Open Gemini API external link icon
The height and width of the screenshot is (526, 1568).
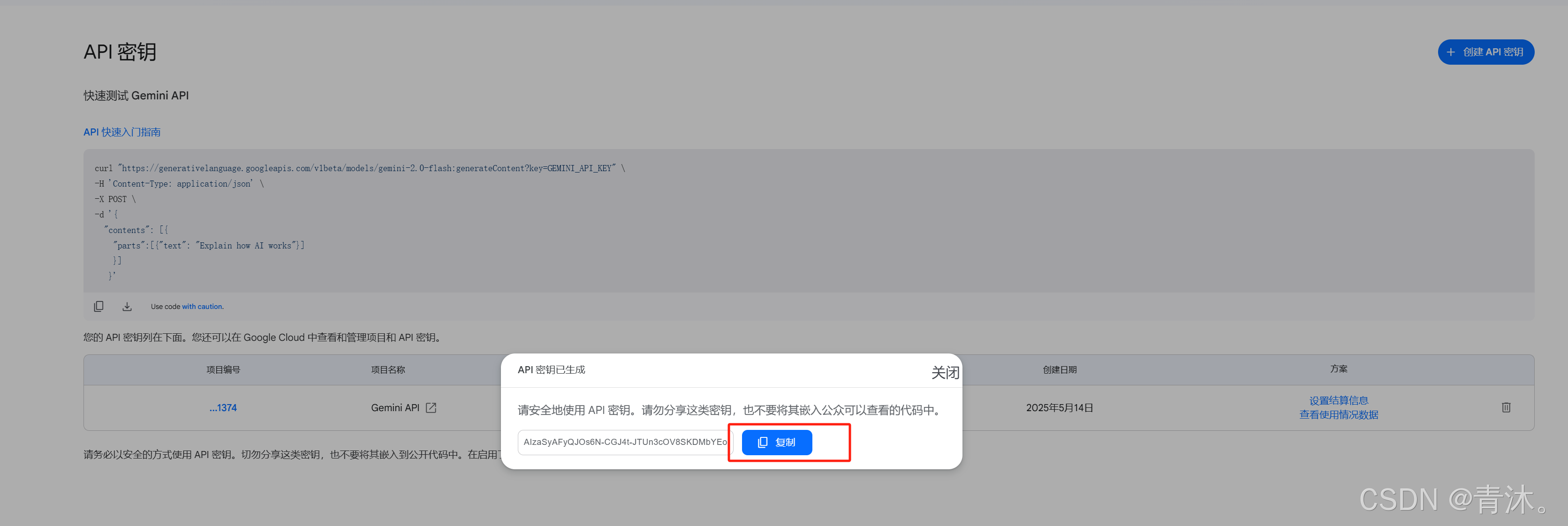431,408
